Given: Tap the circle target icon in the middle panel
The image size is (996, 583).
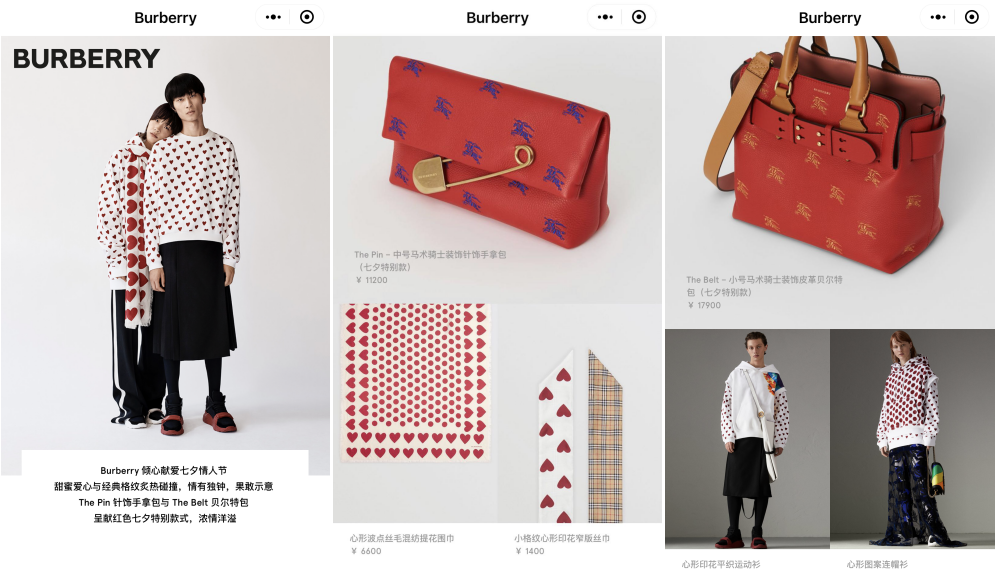Looking at the screenshot, I should click(639, 17).
